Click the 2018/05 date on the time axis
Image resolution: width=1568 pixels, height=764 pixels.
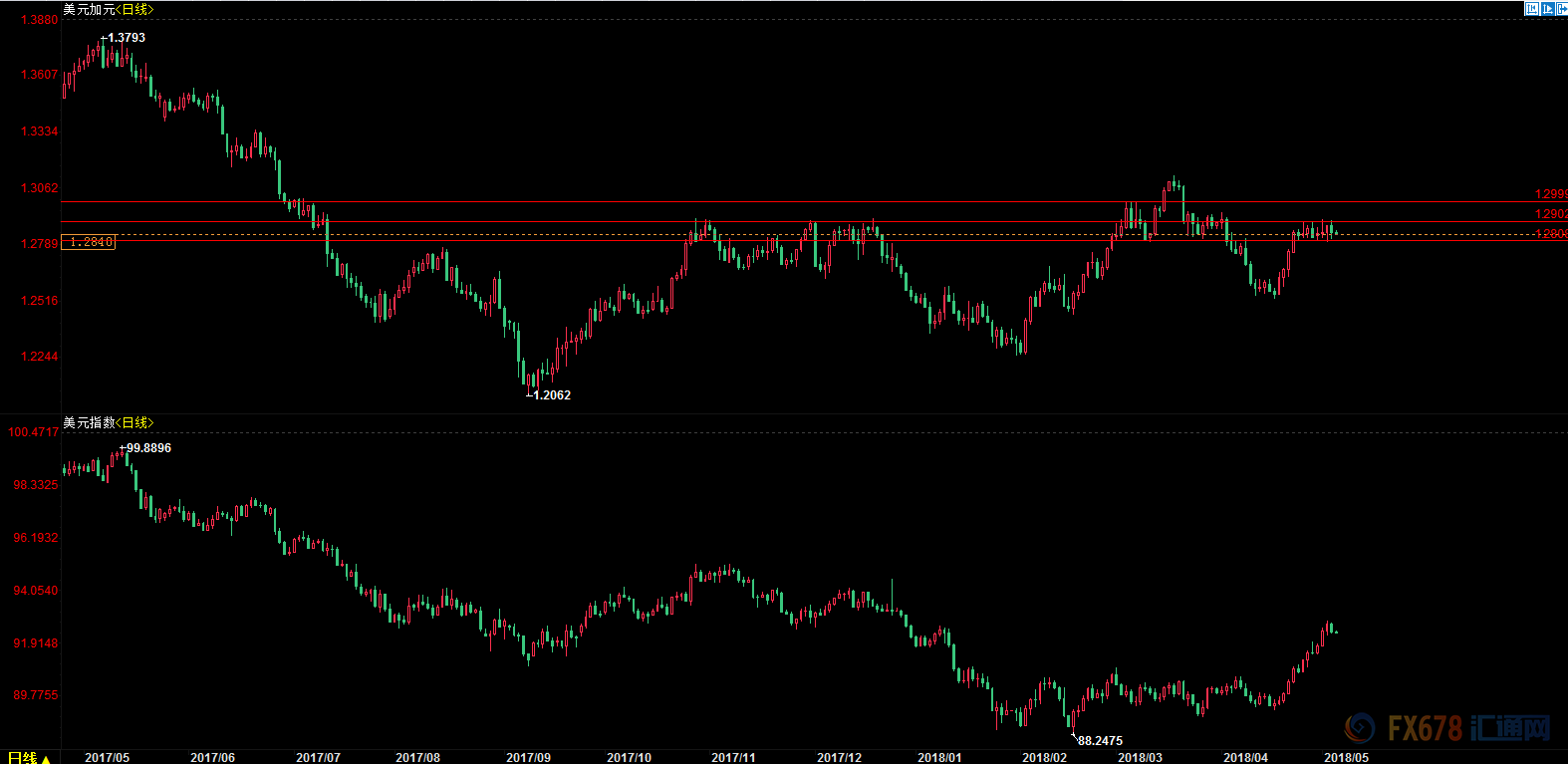pyautogui.click(x=1347, y=758)
